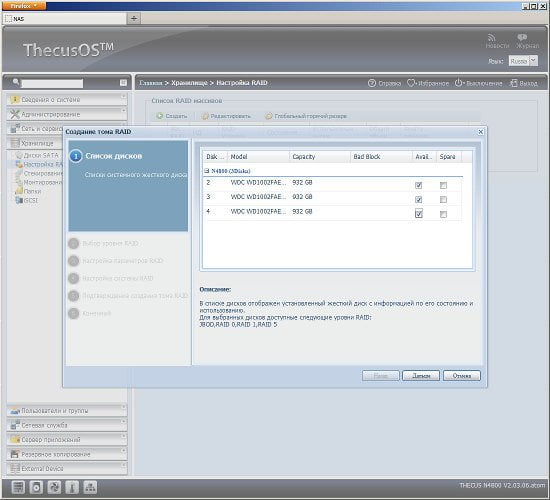The width and height of the screenshot is (550, 500).
Task: Click the Избранное favorites icon
Action: [x=411, y=83]
